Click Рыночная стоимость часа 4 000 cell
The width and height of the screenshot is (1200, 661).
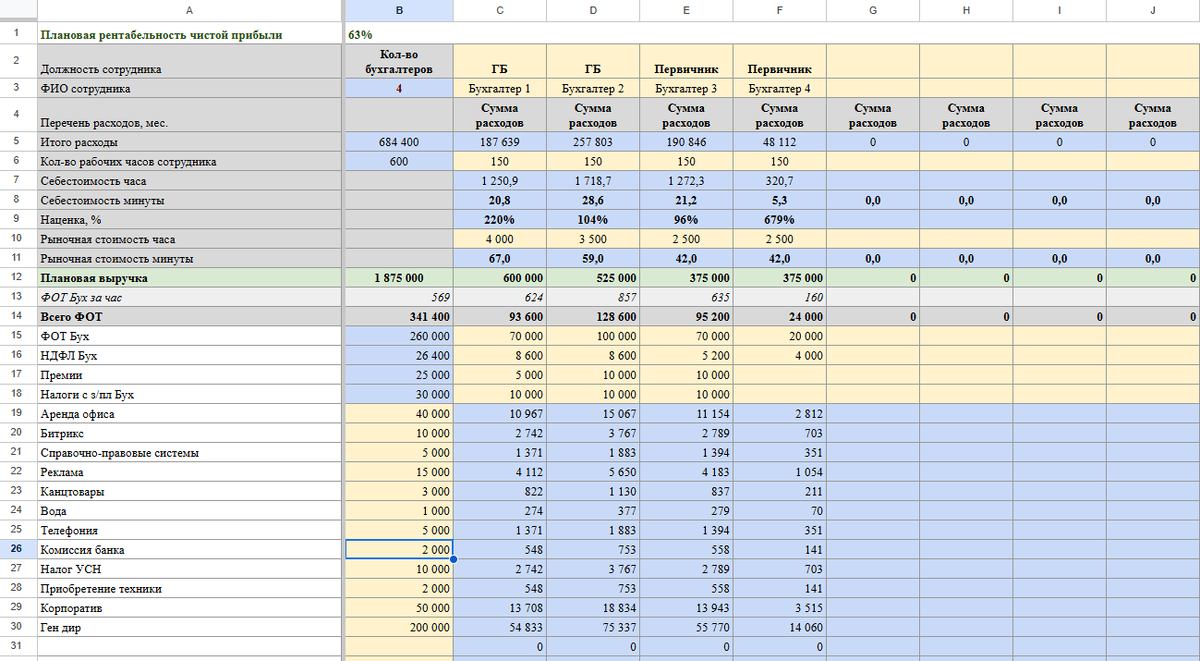pos(499,239)
